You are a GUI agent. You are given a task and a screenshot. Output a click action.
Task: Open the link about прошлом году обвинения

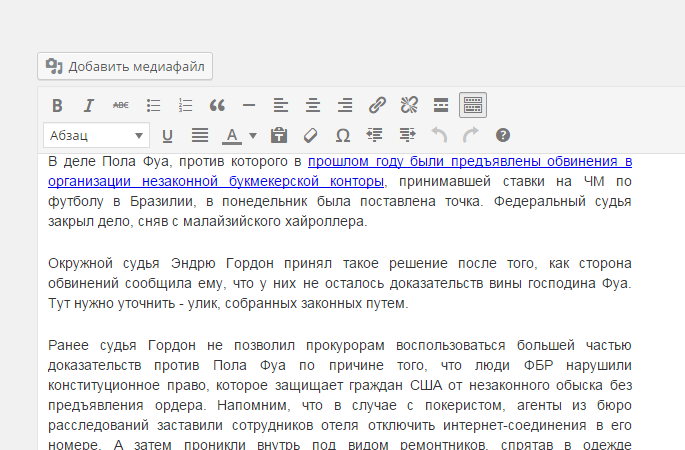[x=469, y=161]
